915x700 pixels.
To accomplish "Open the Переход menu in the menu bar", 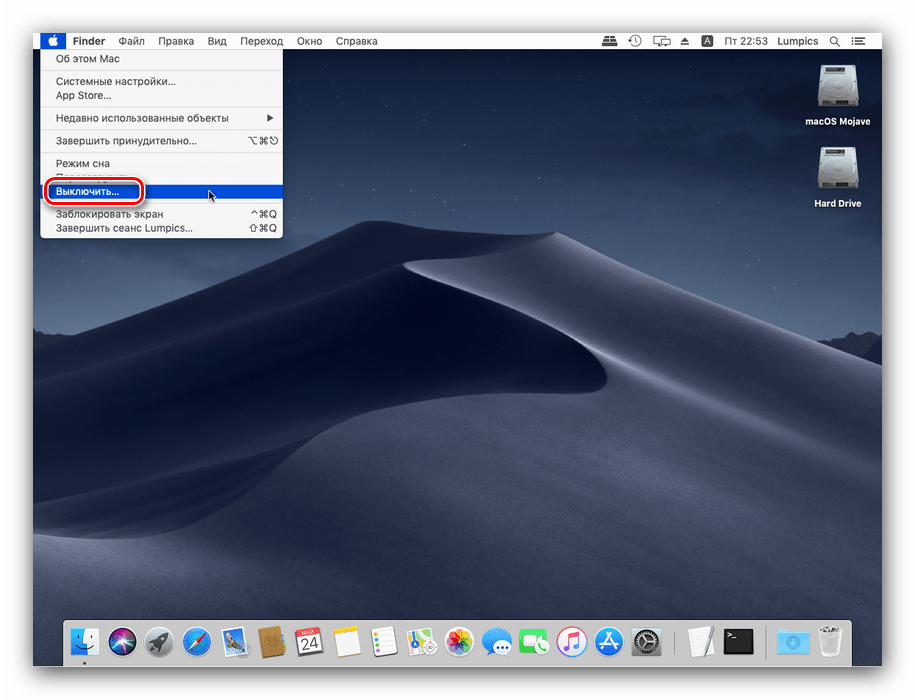I will point(261,41).
